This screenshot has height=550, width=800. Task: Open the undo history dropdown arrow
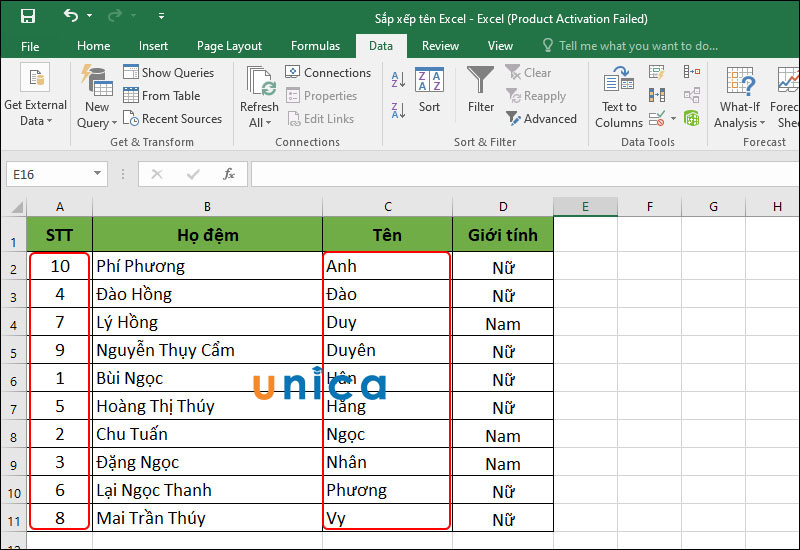(90, 16)
